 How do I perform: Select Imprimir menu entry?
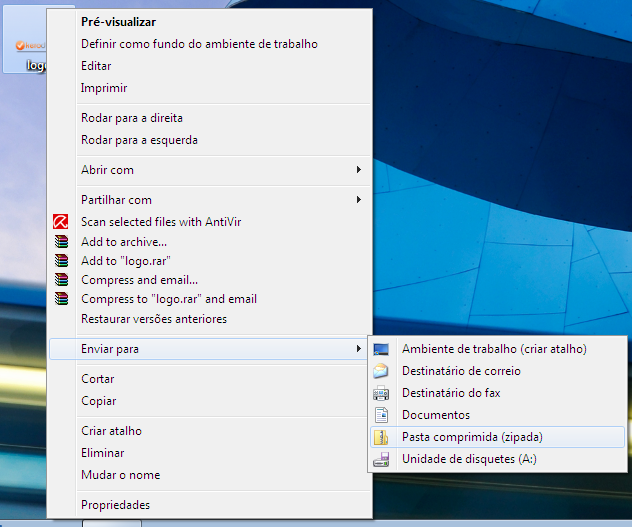pos(210,87)
